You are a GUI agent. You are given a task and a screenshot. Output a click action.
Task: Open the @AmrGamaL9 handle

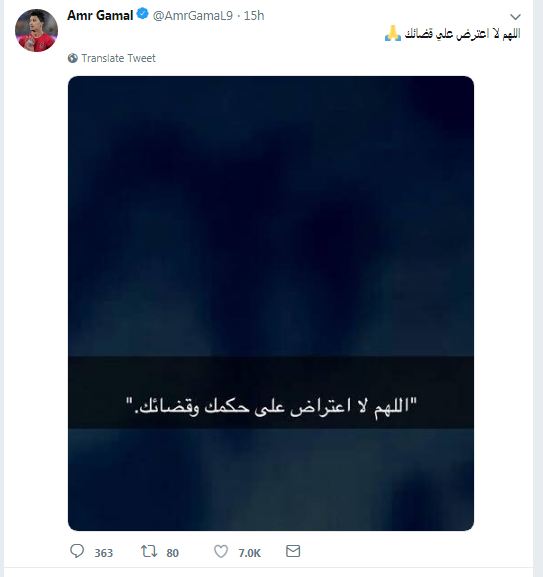coord(193,15)
